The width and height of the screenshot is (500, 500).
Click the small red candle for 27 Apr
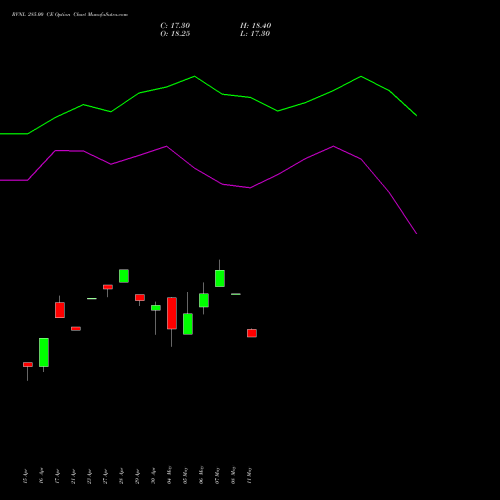tap(108, 287)
